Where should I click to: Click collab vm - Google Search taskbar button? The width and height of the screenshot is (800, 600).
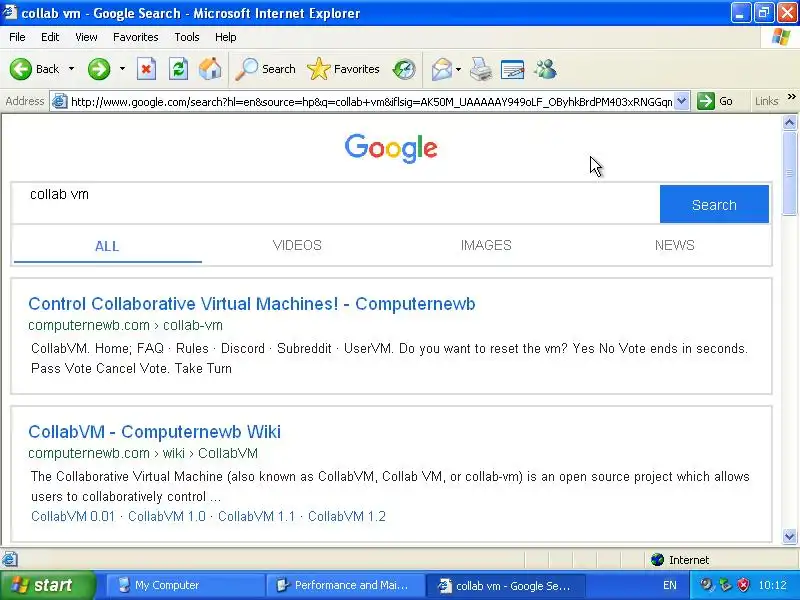pos(506,585)
